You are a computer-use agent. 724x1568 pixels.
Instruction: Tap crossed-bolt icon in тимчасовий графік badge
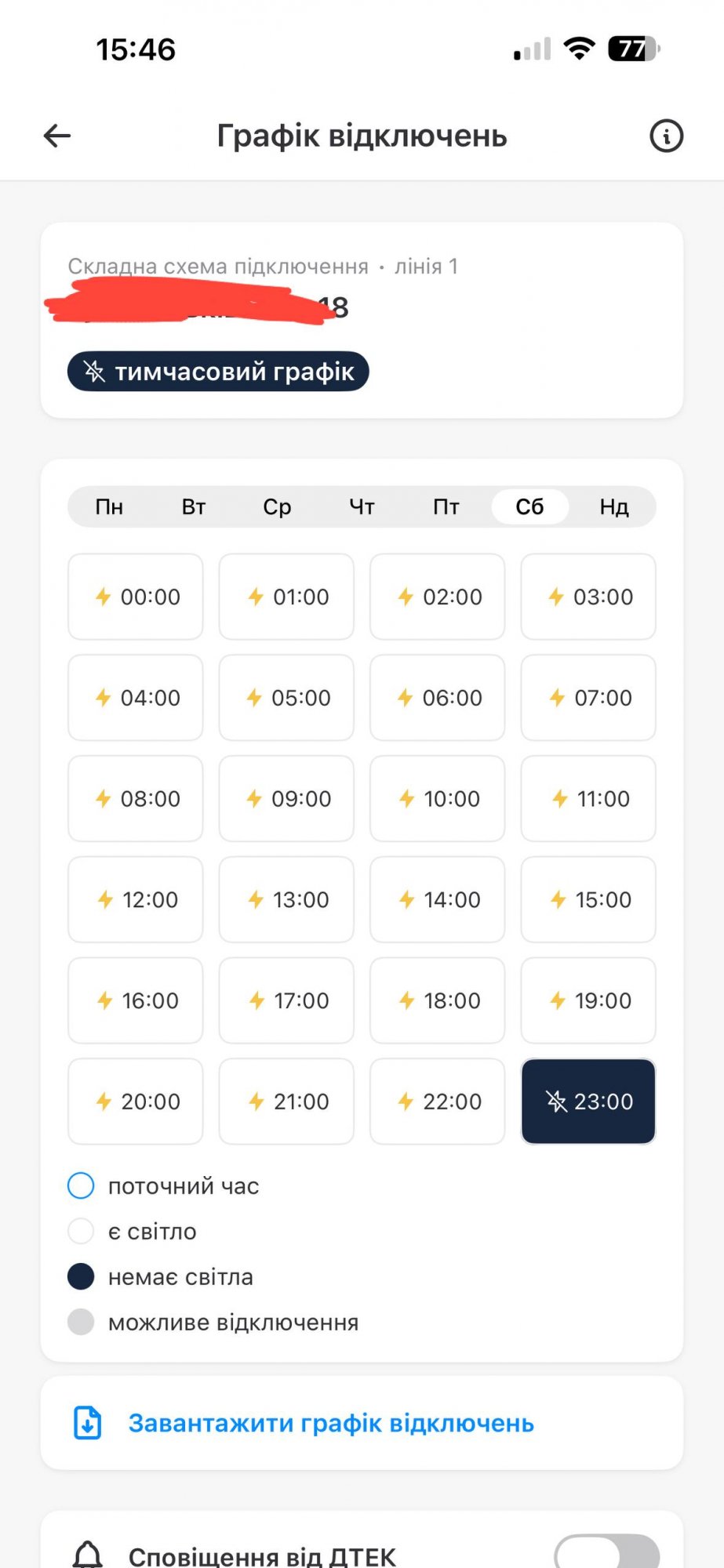click(94, 371)
